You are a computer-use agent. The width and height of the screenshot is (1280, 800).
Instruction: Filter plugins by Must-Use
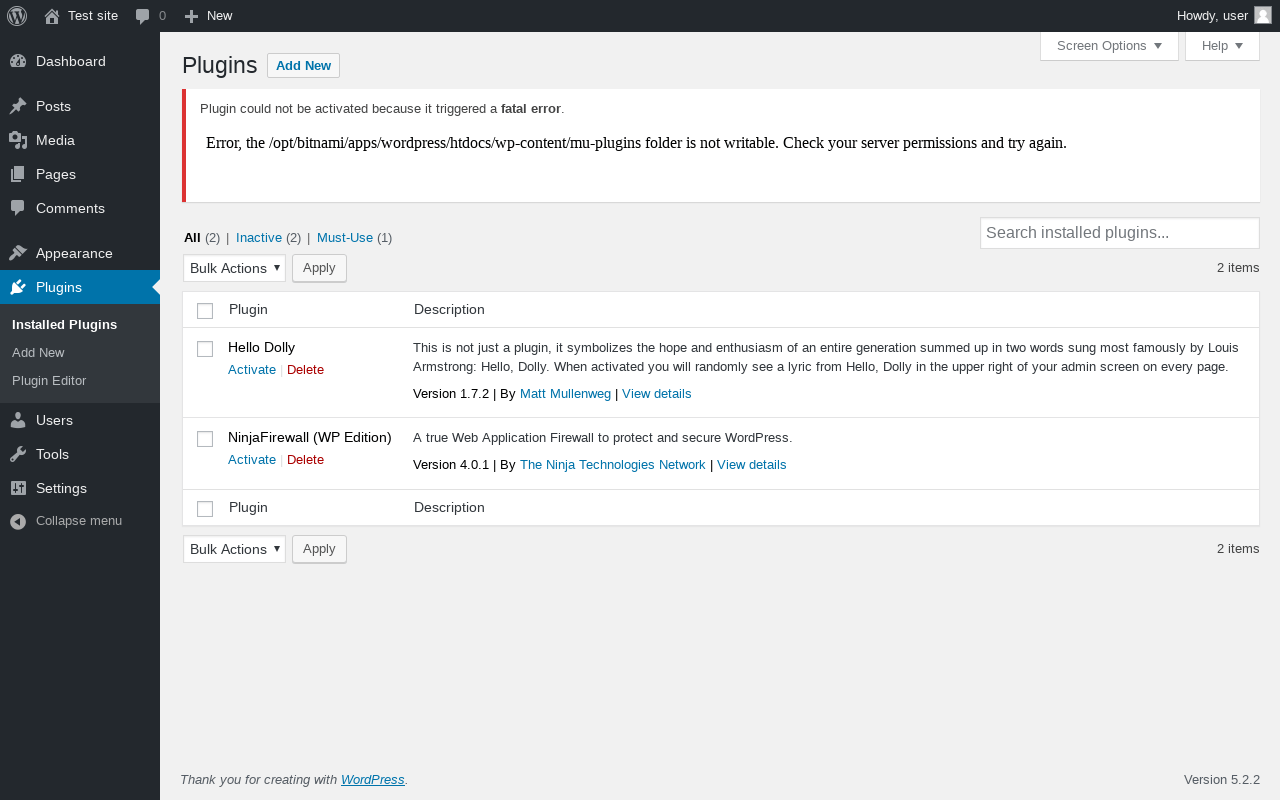pyautogui.click(x=344, y=238)
